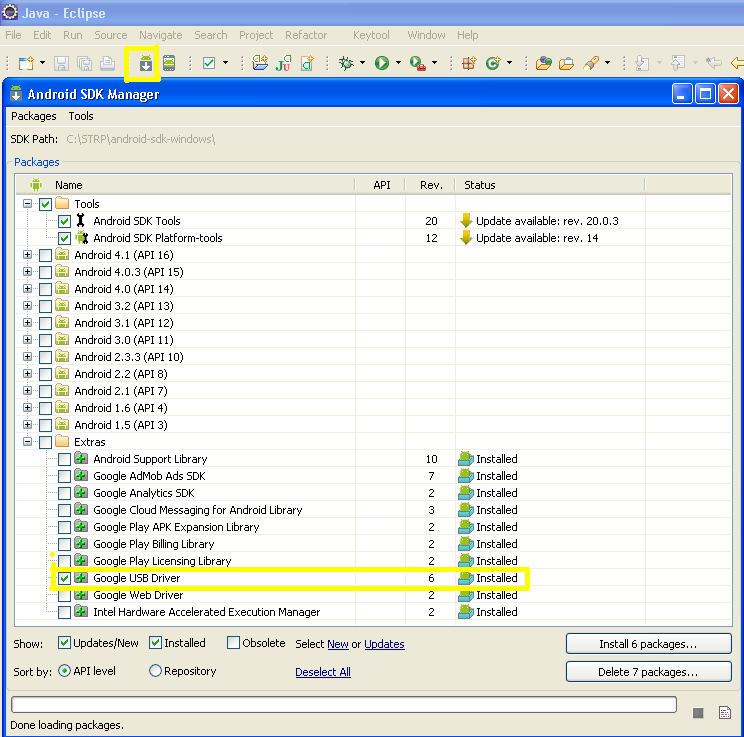The width and height of the screenshot is (744, 737).
Task: Uncheck the Tools folder checkbox
Action: click(46, 205)
